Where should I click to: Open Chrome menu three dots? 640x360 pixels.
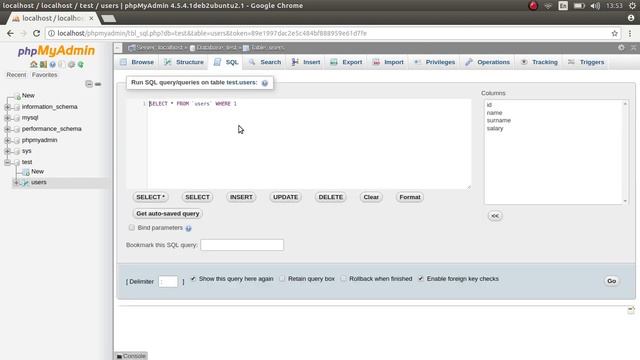[630, 33]
